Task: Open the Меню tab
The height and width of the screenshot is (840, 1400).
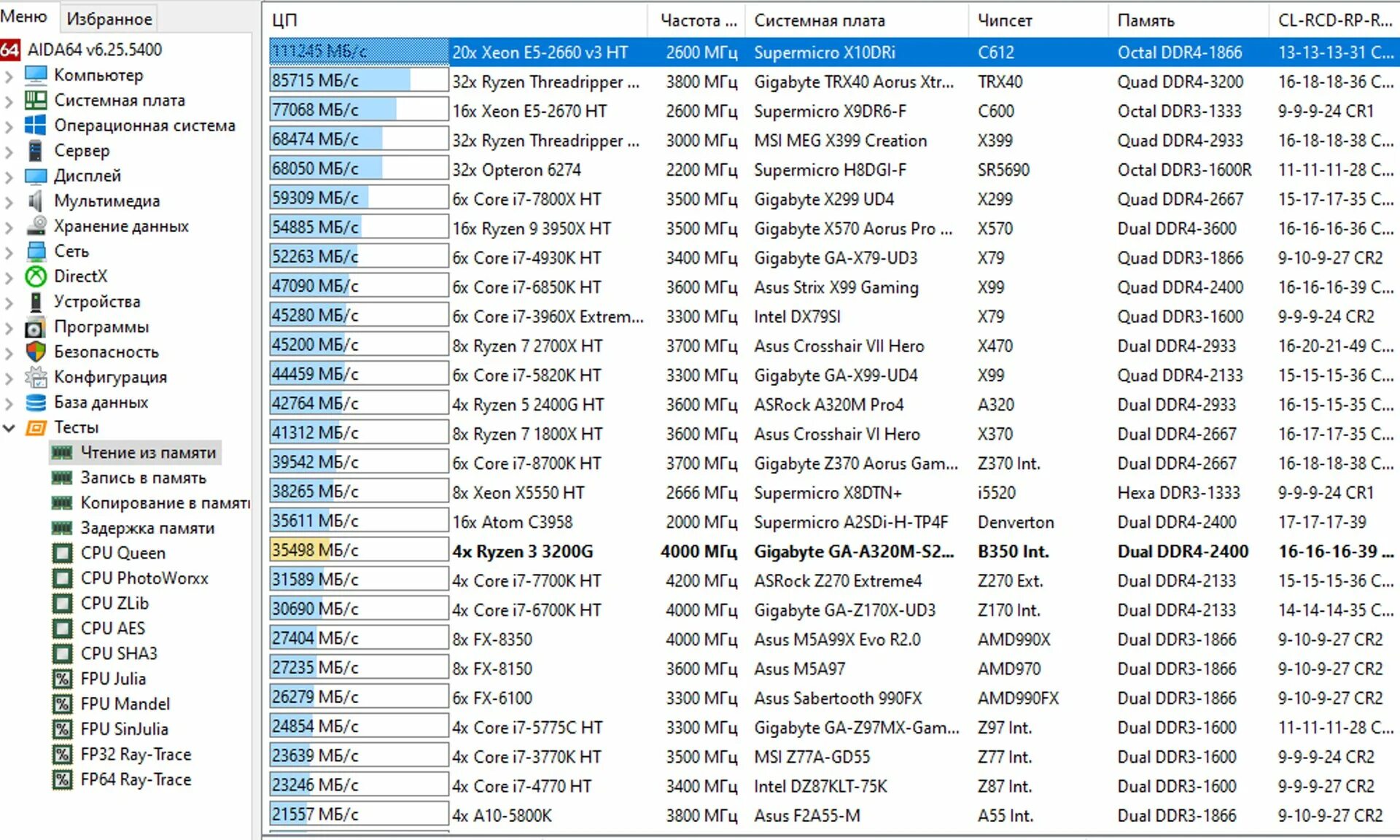Action: [24, 17]
